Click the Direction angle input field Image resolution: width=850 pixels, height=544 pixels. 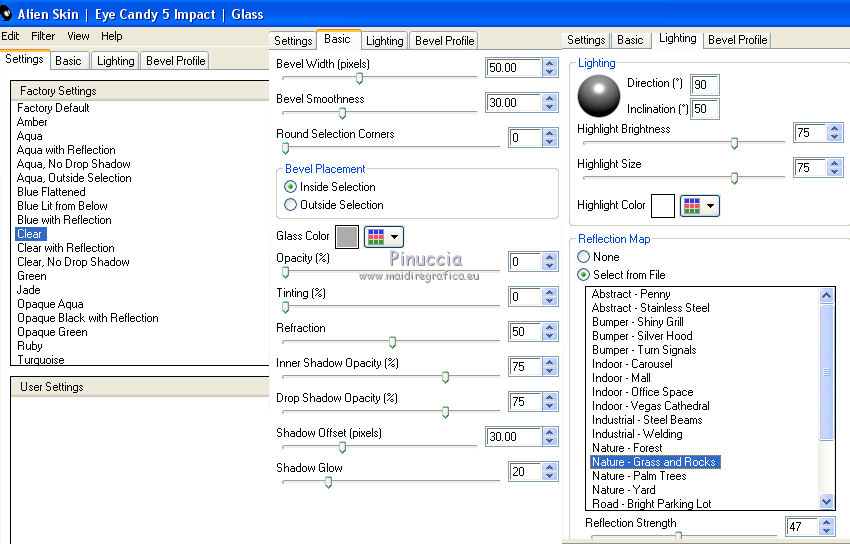tap(705, 85)
